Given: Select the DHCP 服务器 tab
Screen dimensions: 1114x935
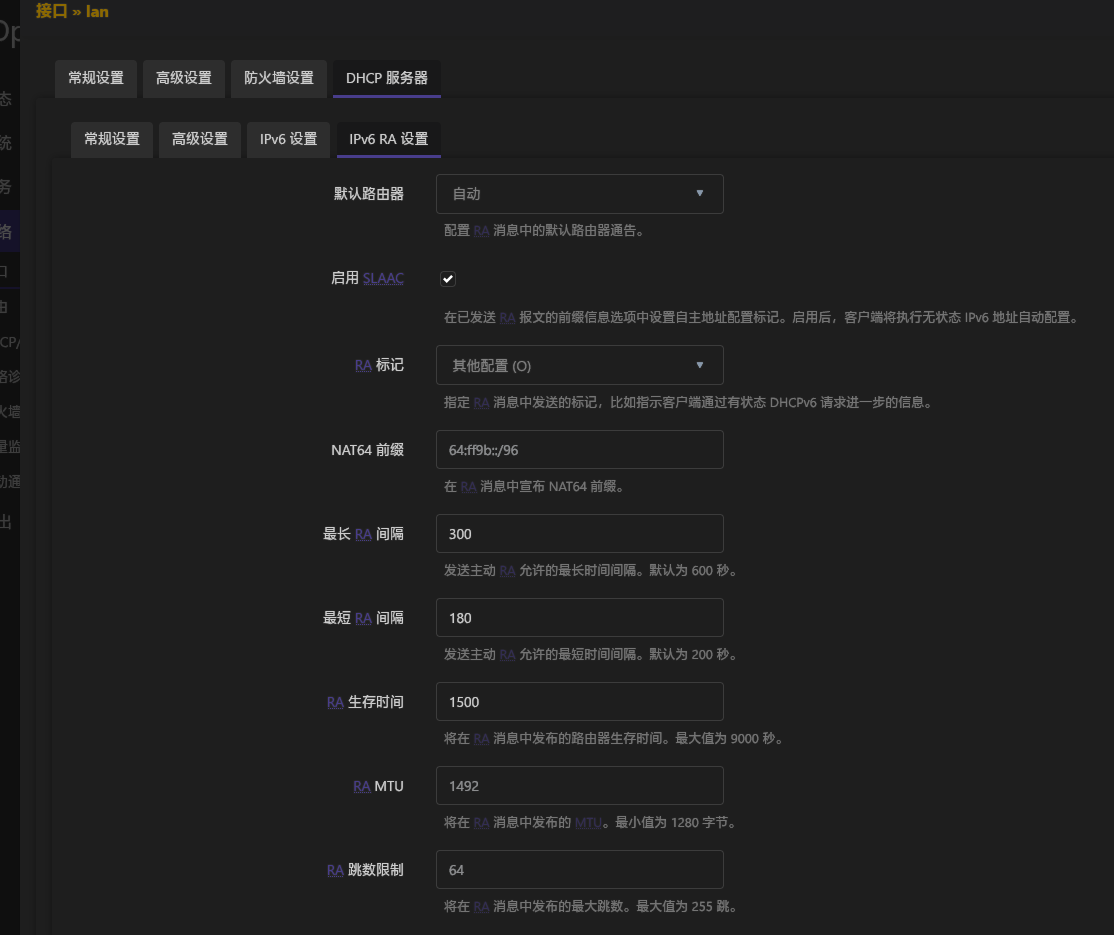Looking at the screenshot, I should point(387,78).
